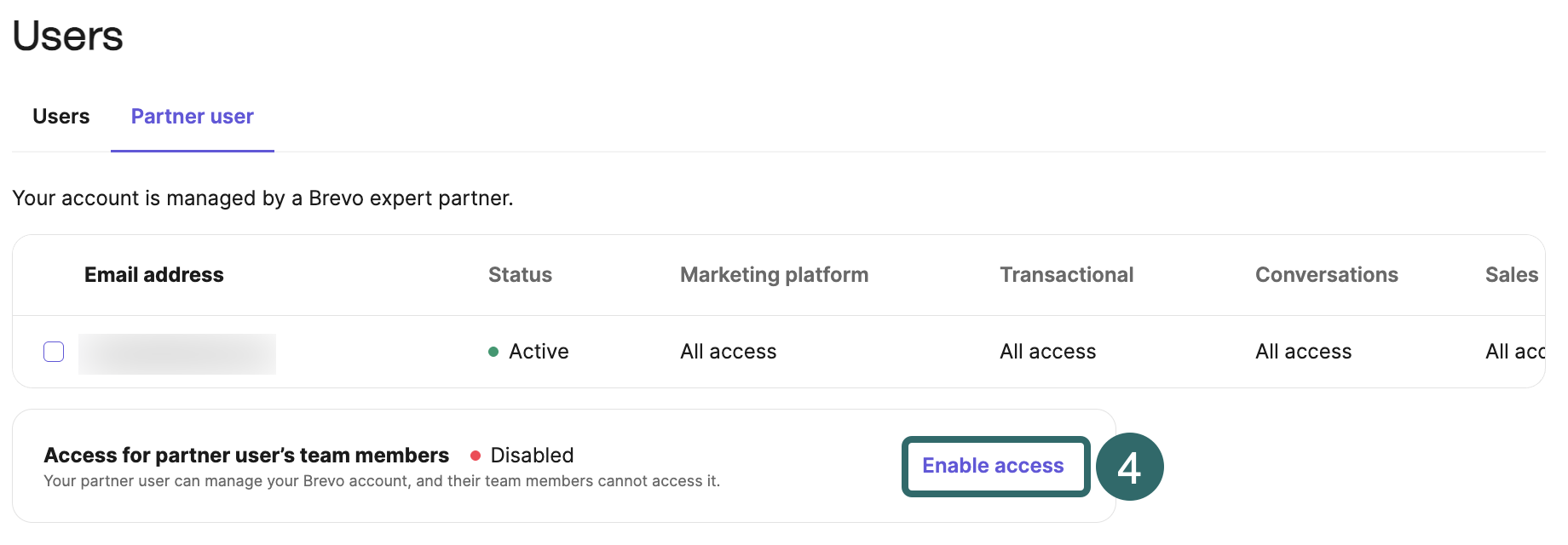This screenshot has height=545, width=1568.
Task: Select the Partner user tab
Action: point(192,117)
